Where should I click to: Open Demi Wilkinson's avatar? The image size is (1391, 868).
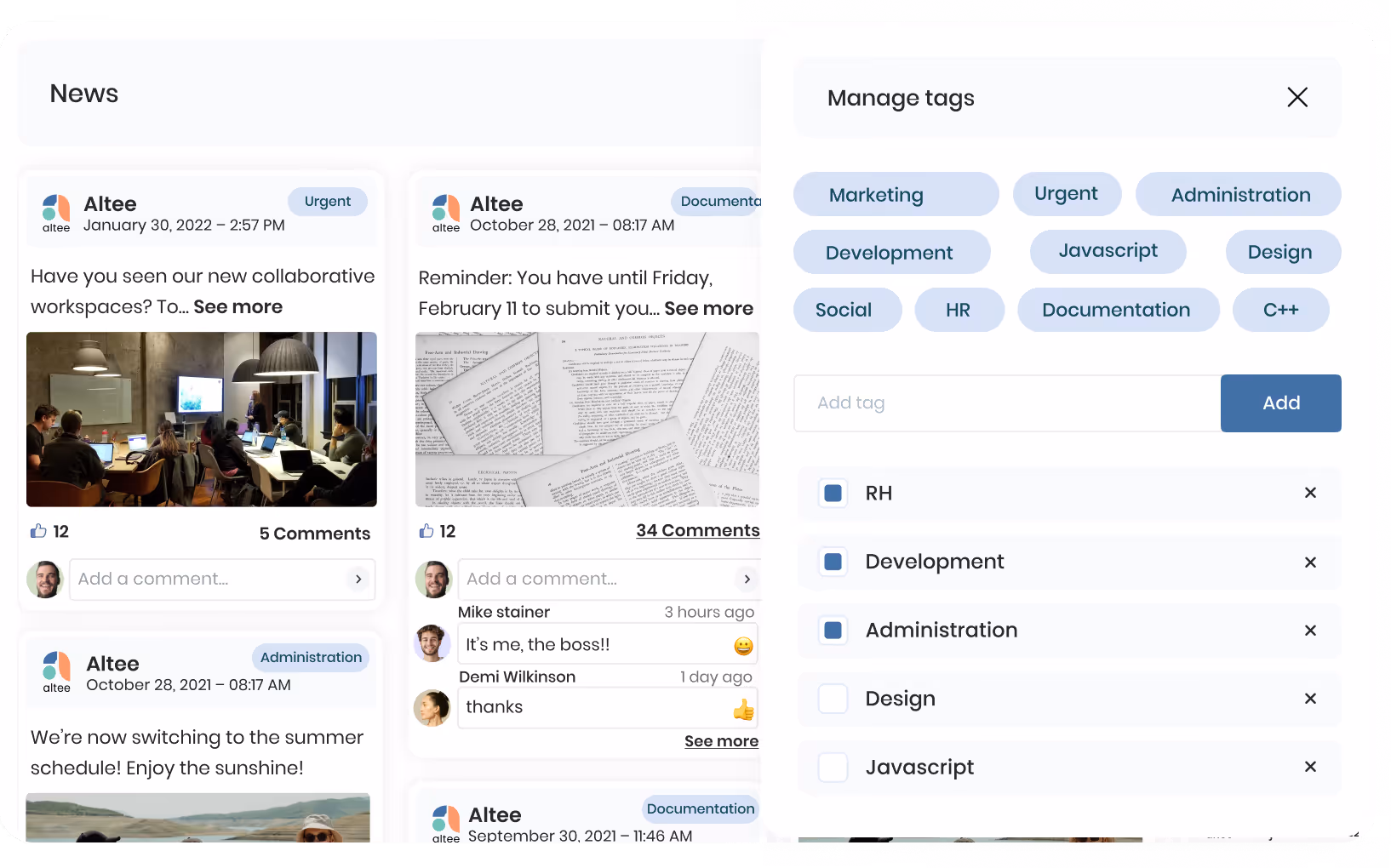pos(432,708)
